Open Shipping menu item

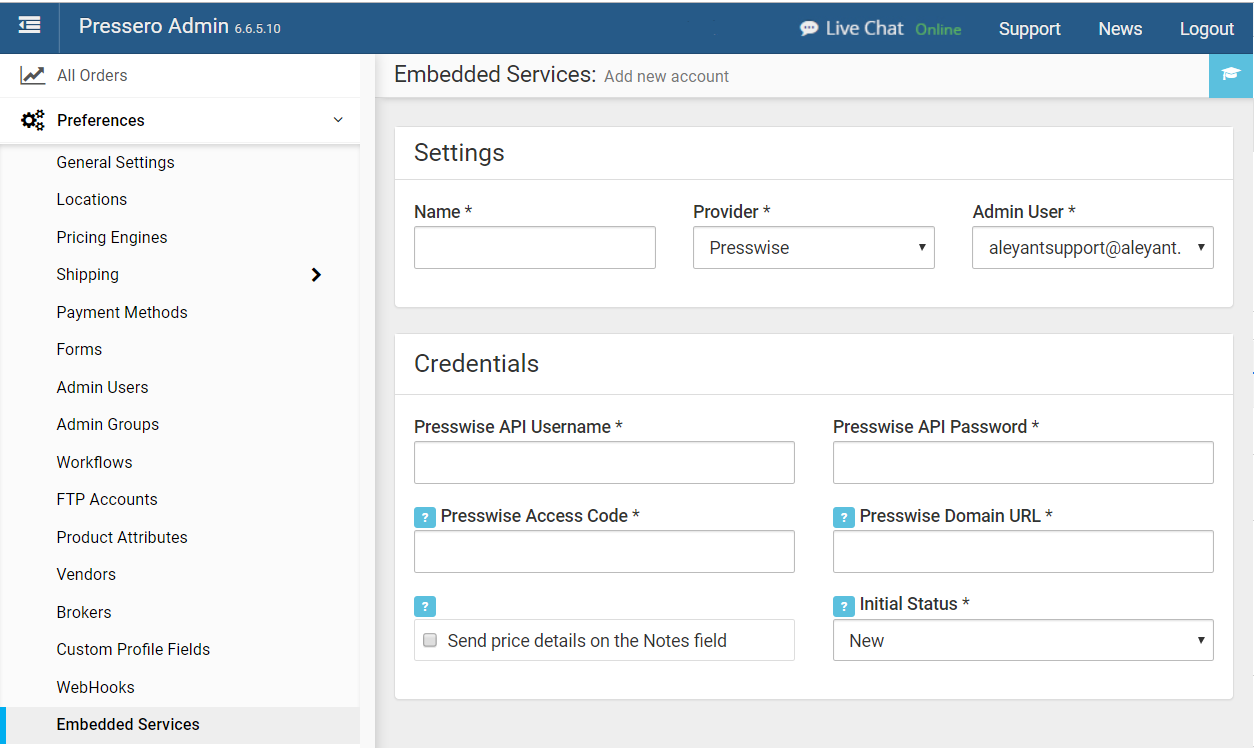click(x=88, y=274)
